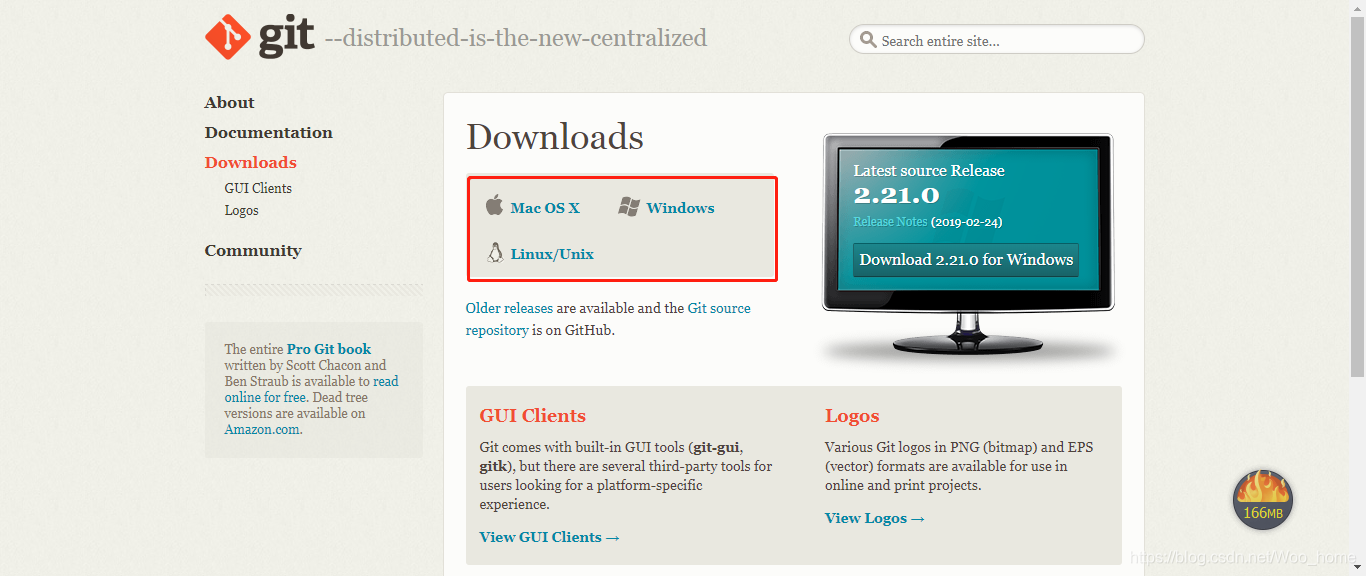Select Downloads in the sidebar
The width and height of the screenshot is (1366, 576).
[x=250, y=162]
